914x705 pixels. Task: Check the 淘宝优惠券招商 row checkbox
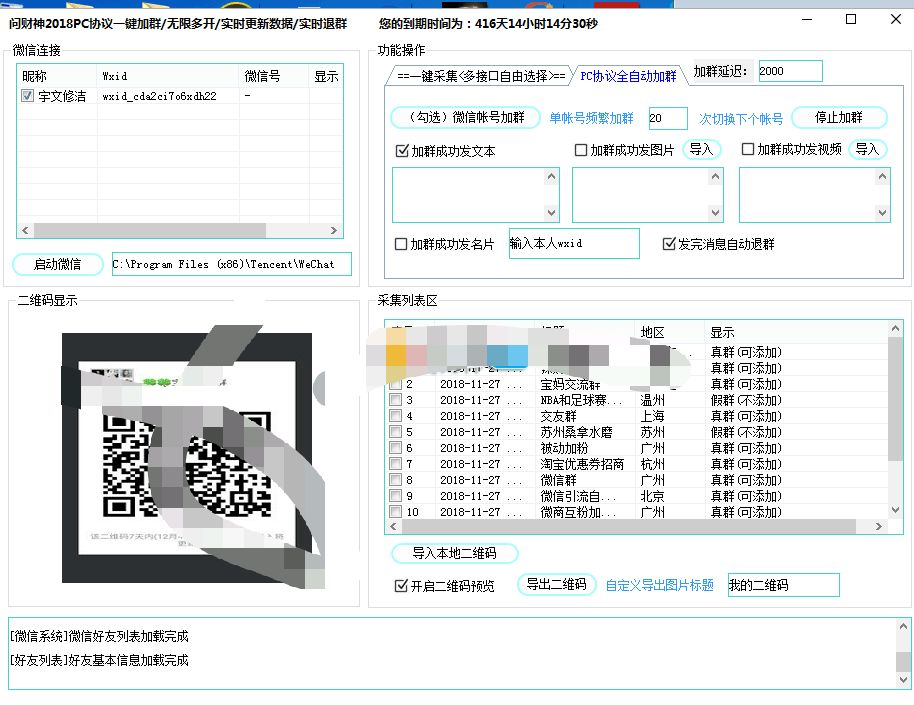point(395,464)
